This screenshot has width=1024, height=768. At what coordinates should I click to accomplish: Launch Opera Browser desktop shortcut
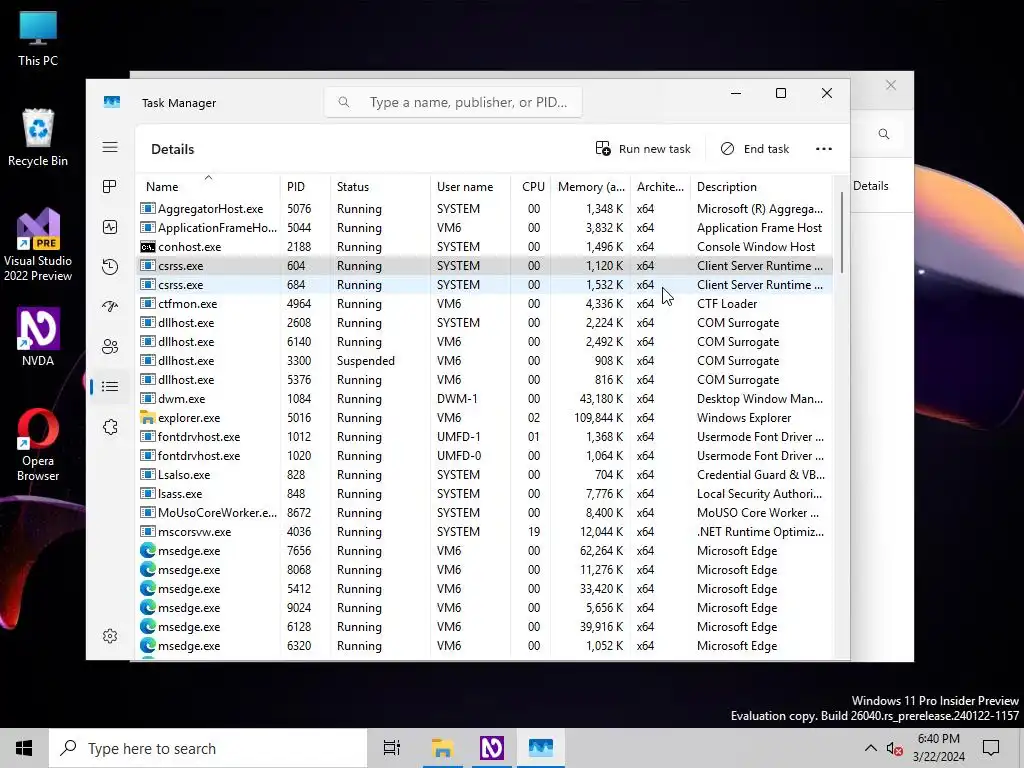coord(38,445)
